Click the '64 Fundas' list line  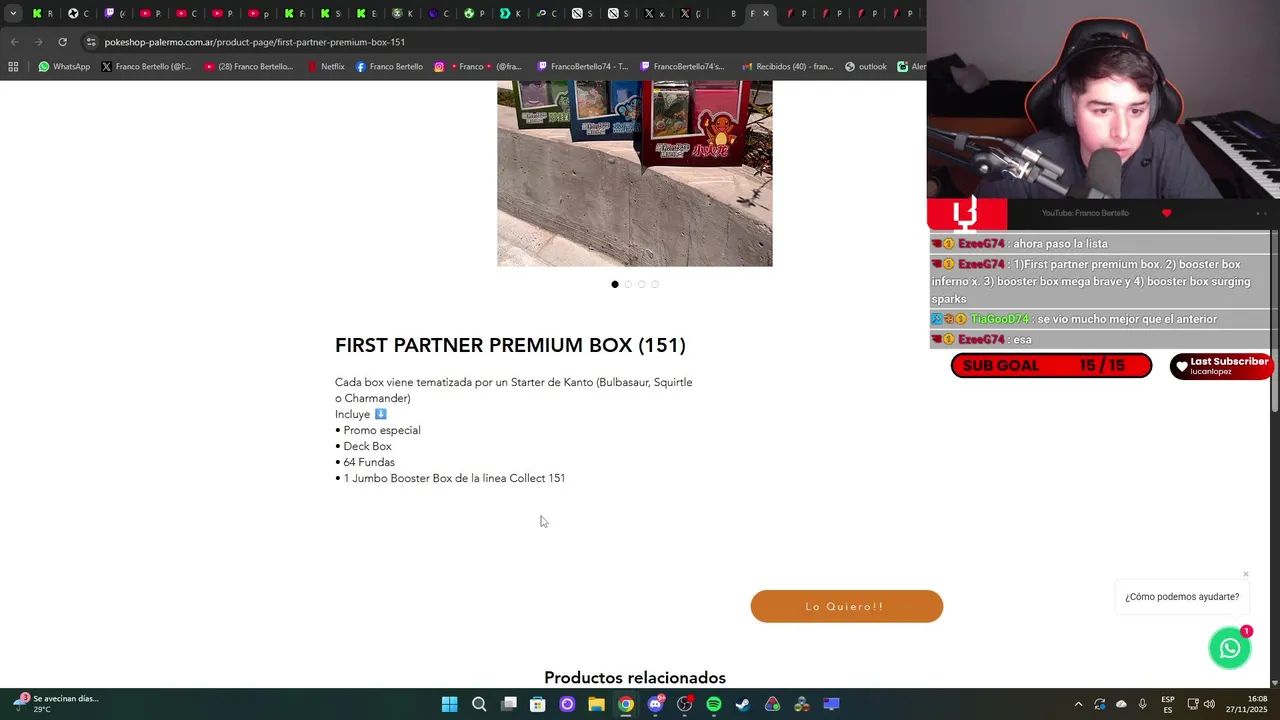pyautogui.click(x=365, y=462)
